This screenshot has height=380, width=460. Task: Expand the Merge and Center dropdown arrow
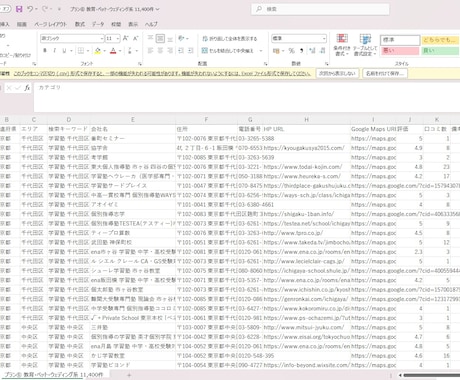pos(261,51)
